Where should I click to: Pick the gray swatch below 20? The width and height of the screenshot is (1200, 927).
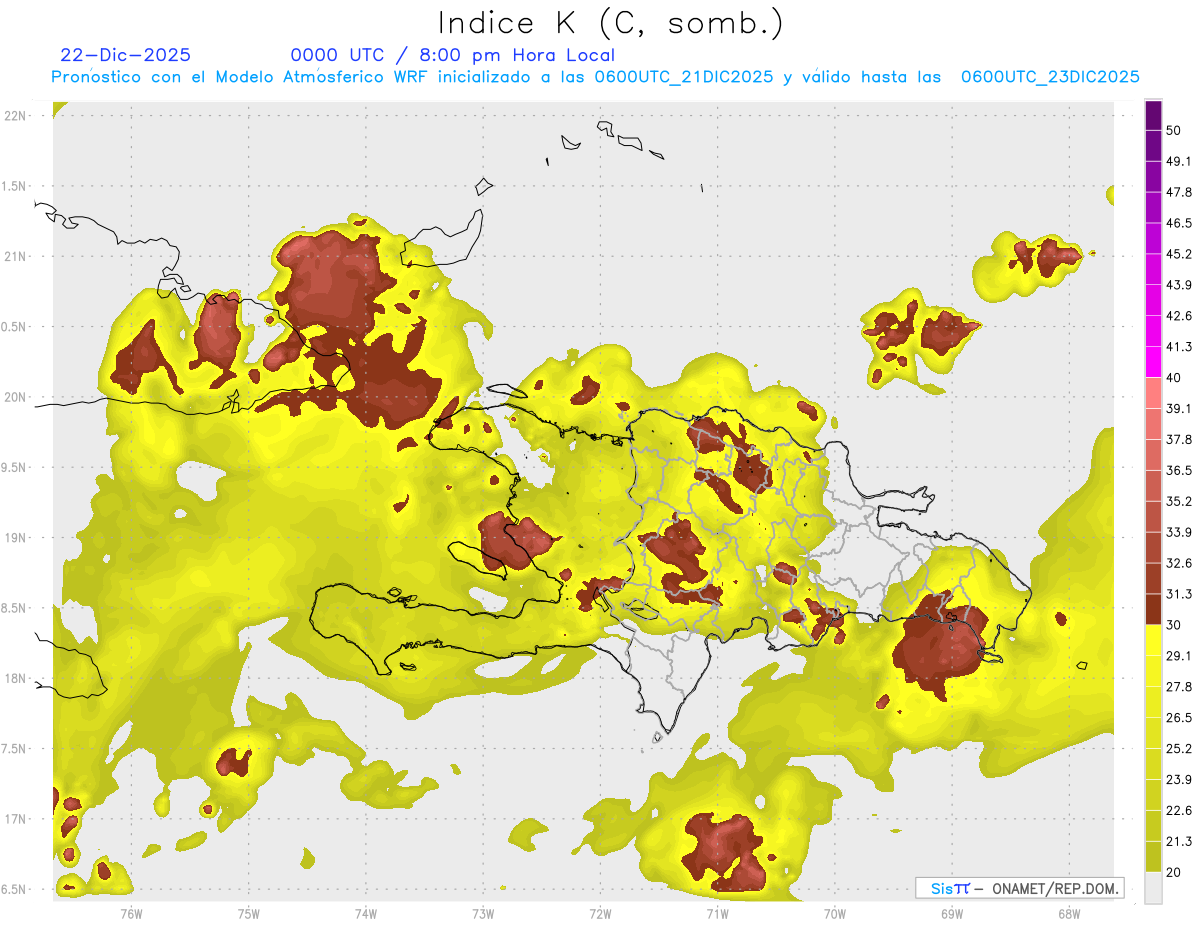point(1153,888)
